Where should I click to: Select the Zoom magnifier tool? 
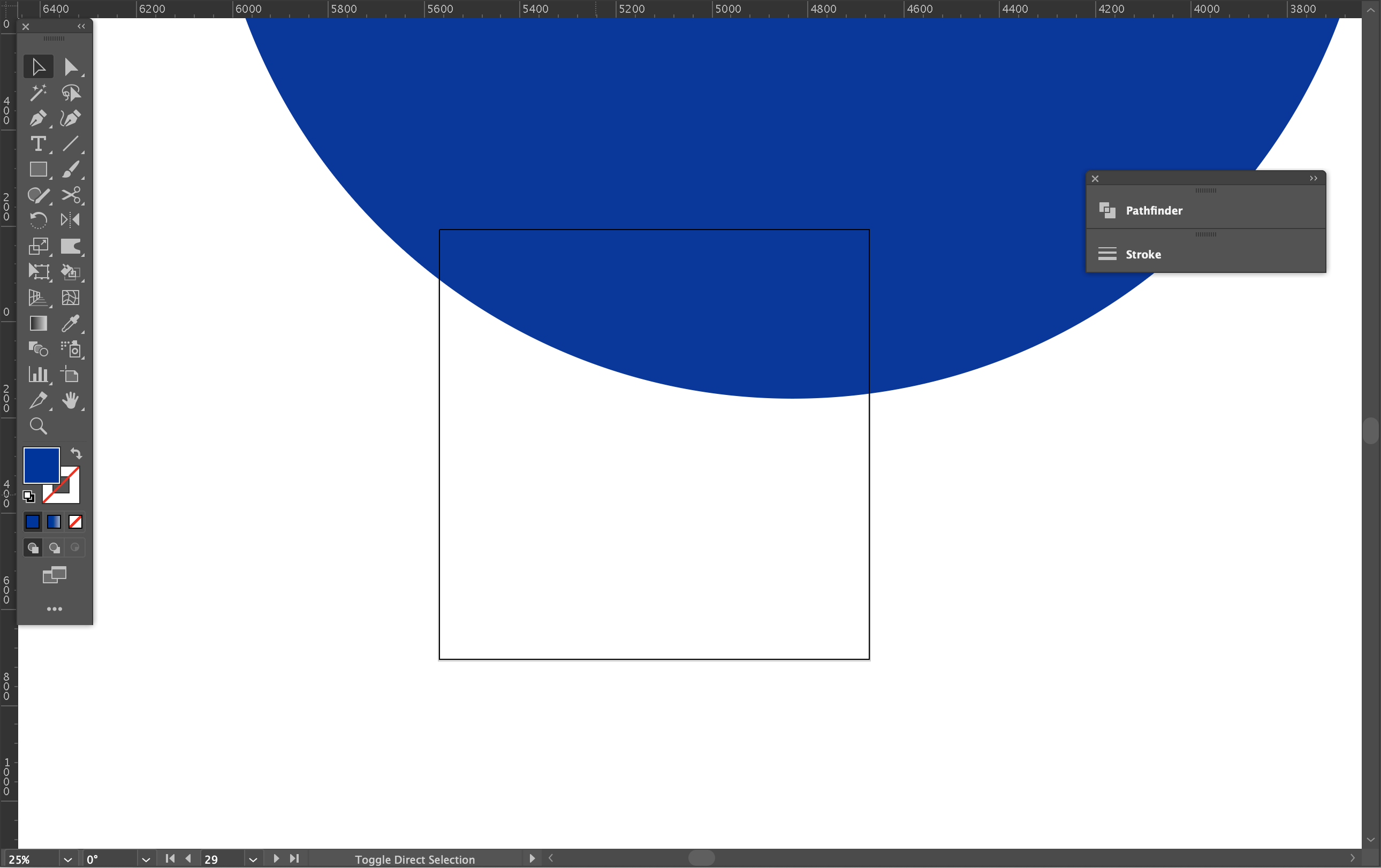click(38, 426)
